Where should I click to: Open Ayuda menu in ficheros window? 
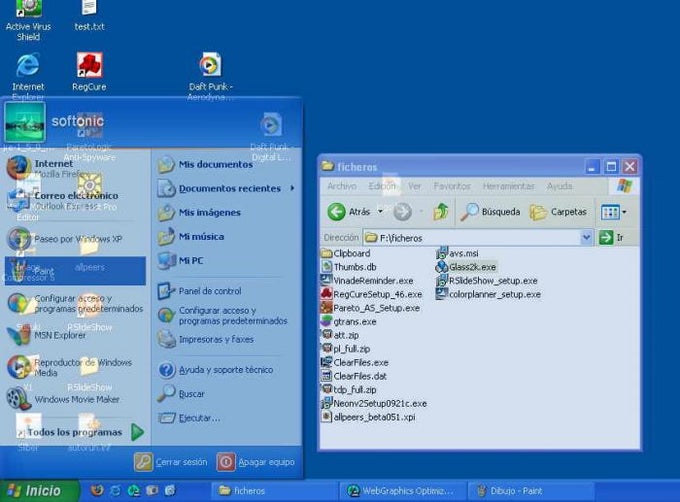click(559, 186)
